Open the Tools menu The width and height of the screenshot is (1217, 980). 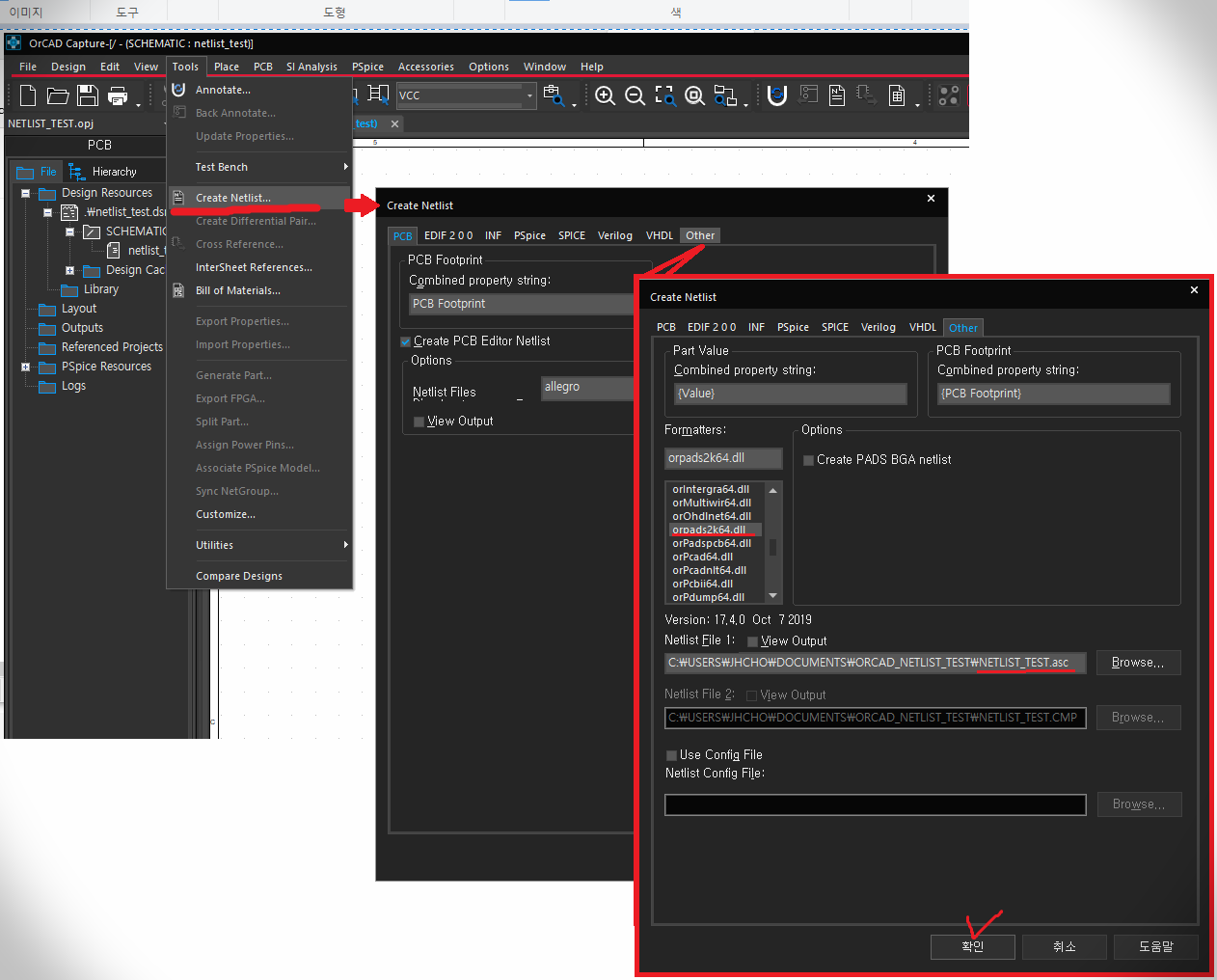(x=185, y=67)
